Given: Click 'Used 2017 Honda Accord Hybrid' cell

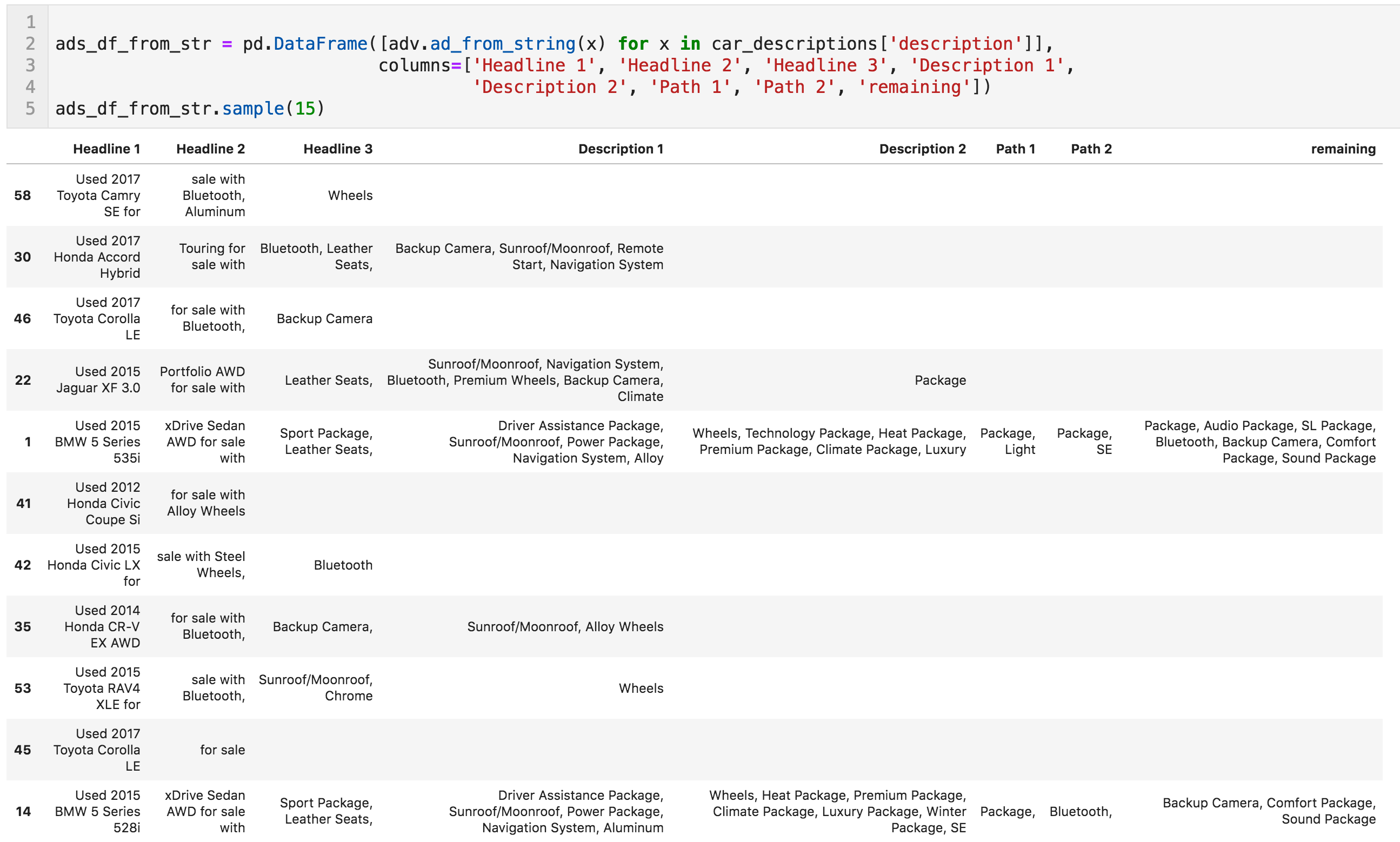Looking at the screenshot, I should tap(96, 257).
